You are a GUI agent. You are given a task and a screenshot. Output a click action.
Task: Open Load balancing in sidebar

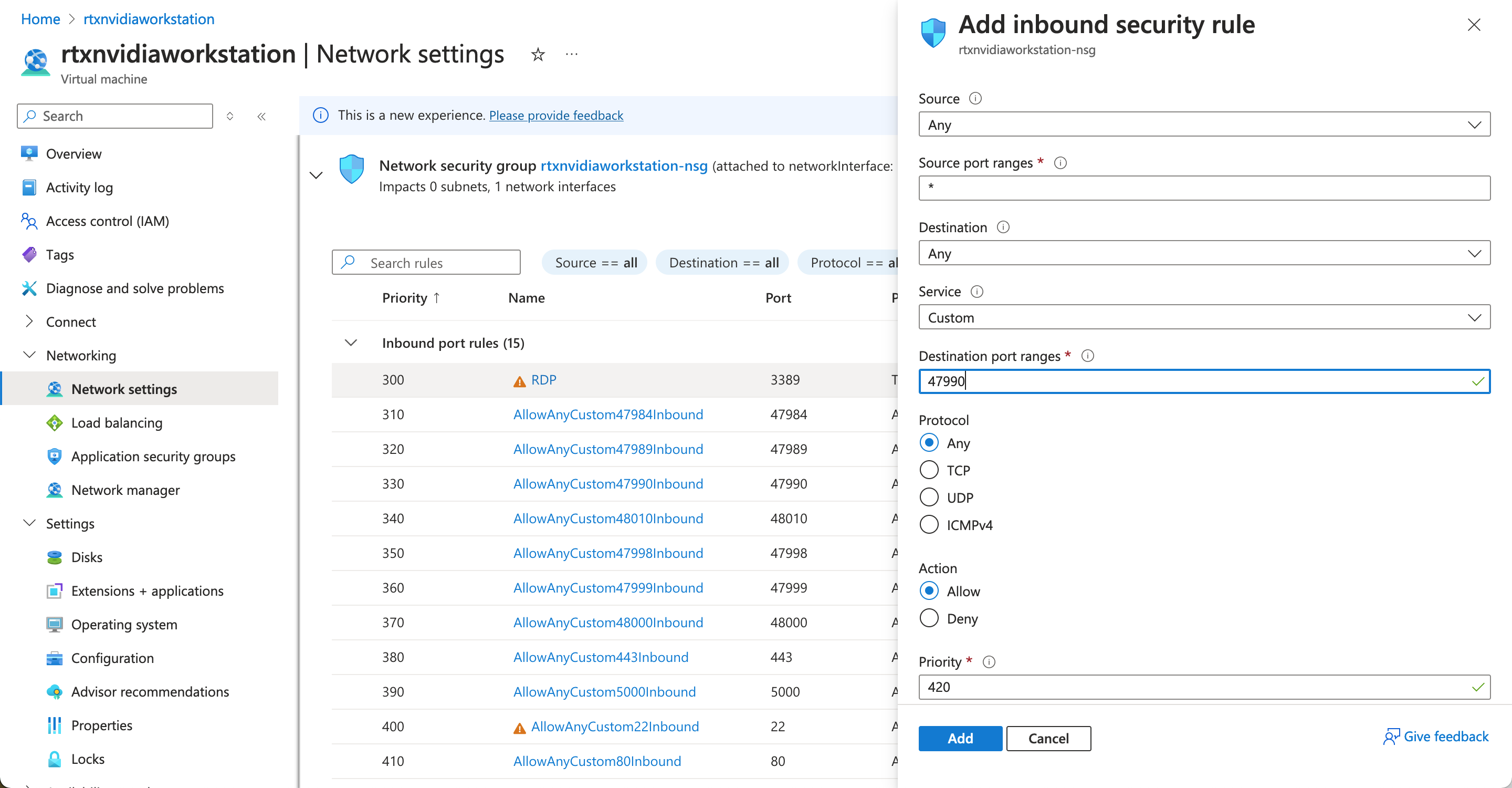click(117, 423)
